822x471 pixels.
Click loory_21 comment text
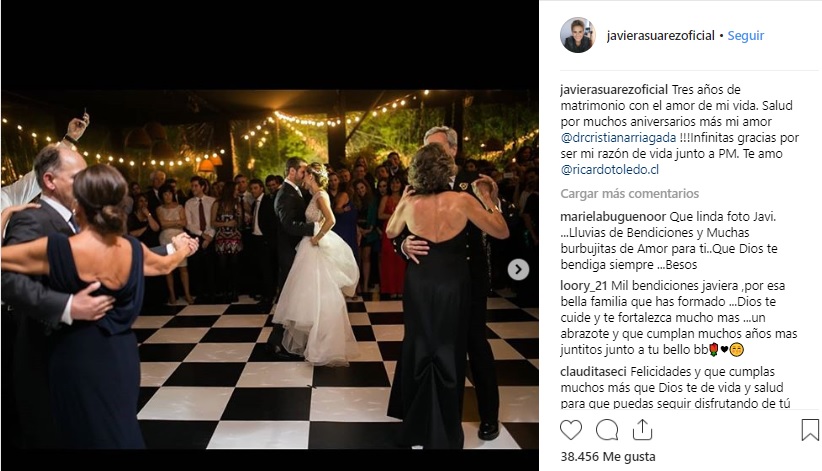point(679,318)
